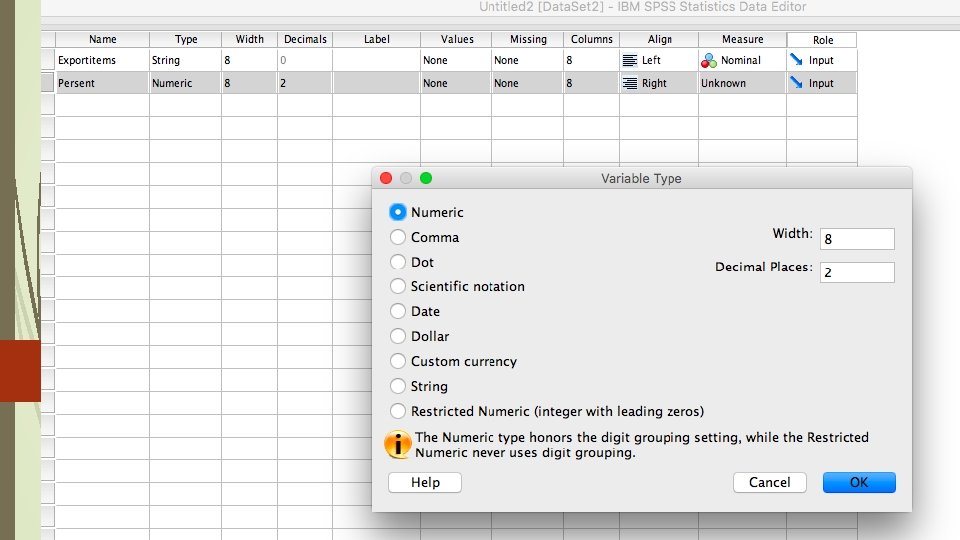960x540 pixels.
Task: Click the Numeric type cell for Persent
Action: pyautogui.click(x=186, y=83)
